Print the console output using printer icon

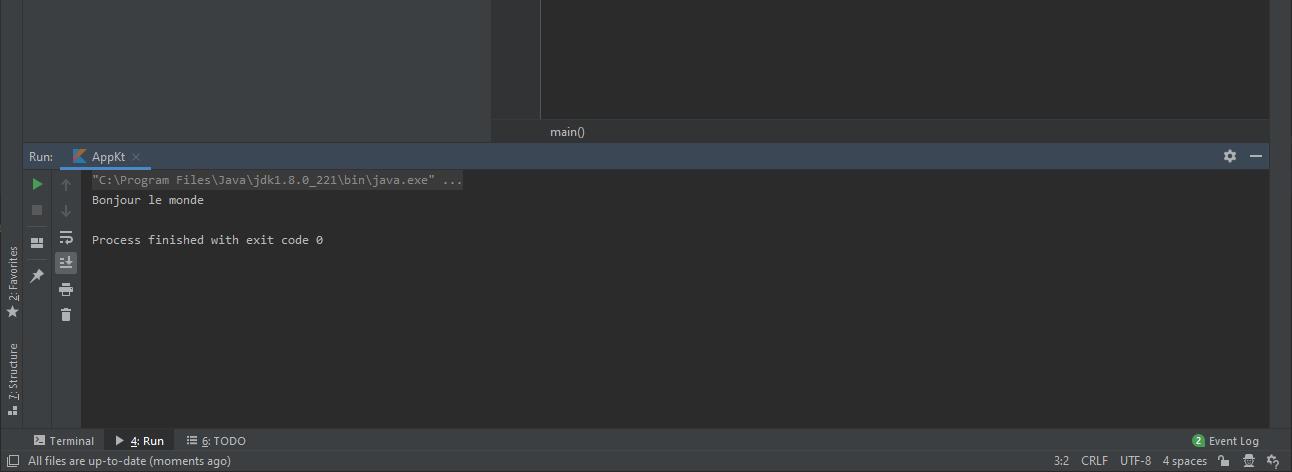click(x=66, y=289)
